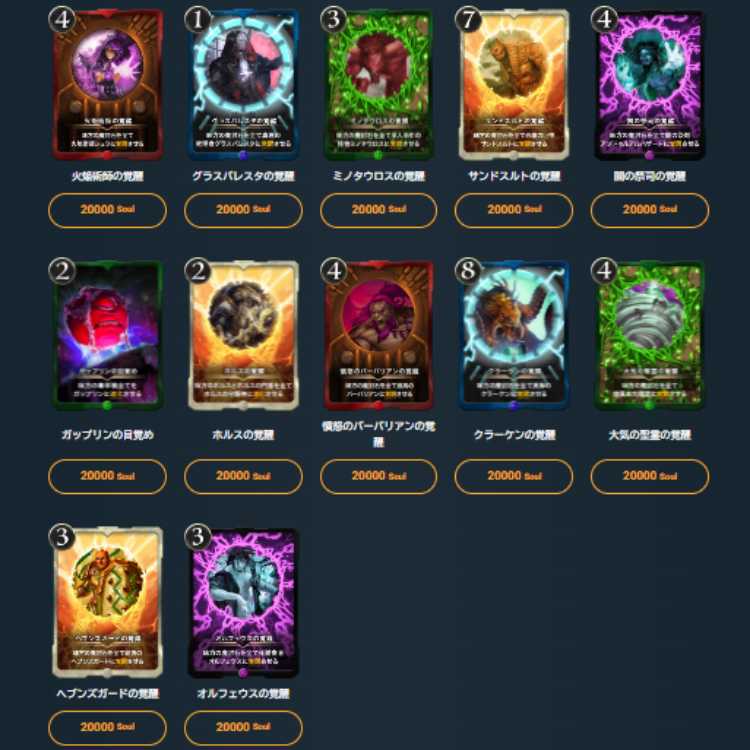
Task: Buy 火焔術師の覚醒 for 20000 Soul
Action: click(x=108, y=210)
